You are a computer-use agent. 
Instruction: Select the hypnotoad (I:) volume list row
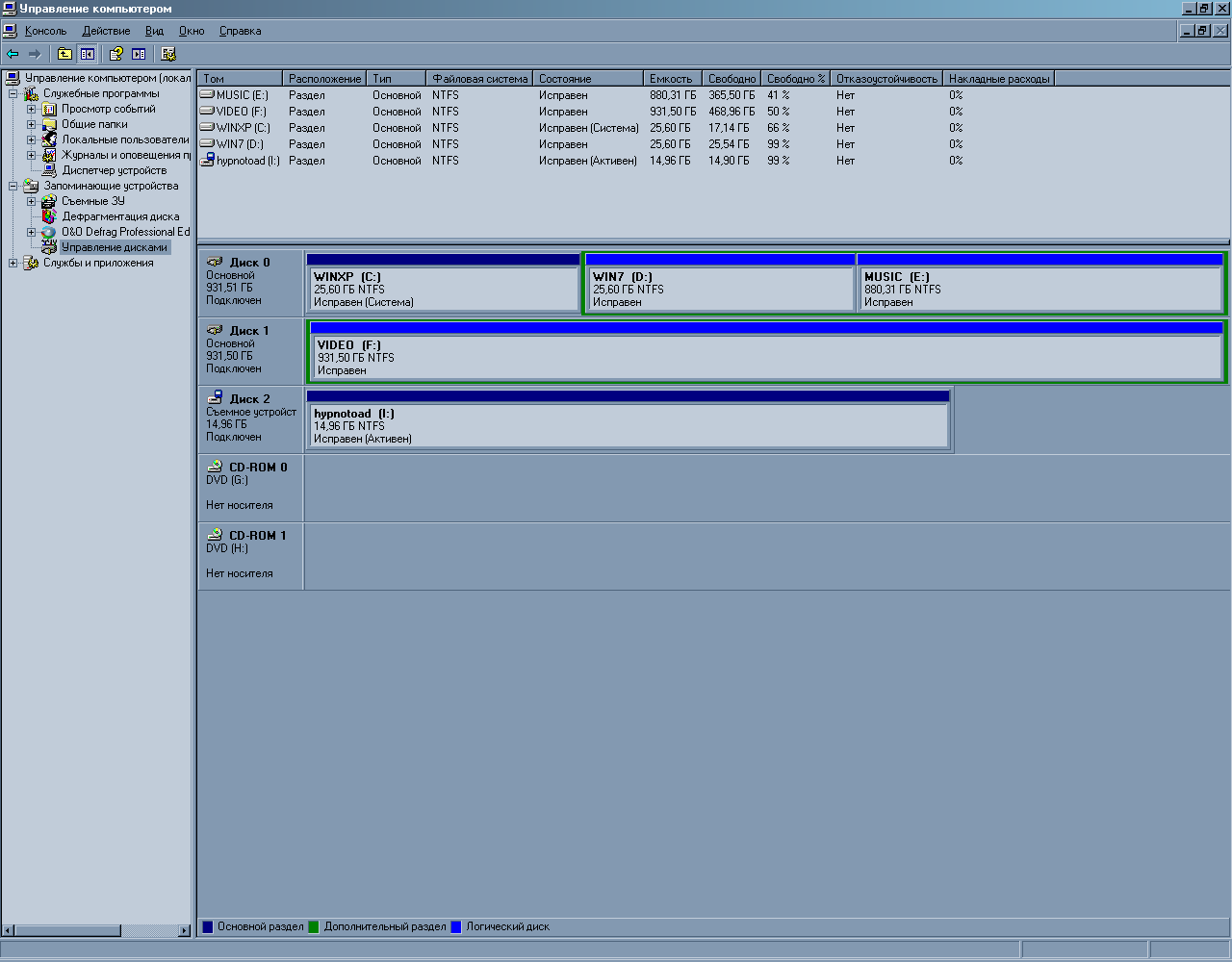(247, 161)
